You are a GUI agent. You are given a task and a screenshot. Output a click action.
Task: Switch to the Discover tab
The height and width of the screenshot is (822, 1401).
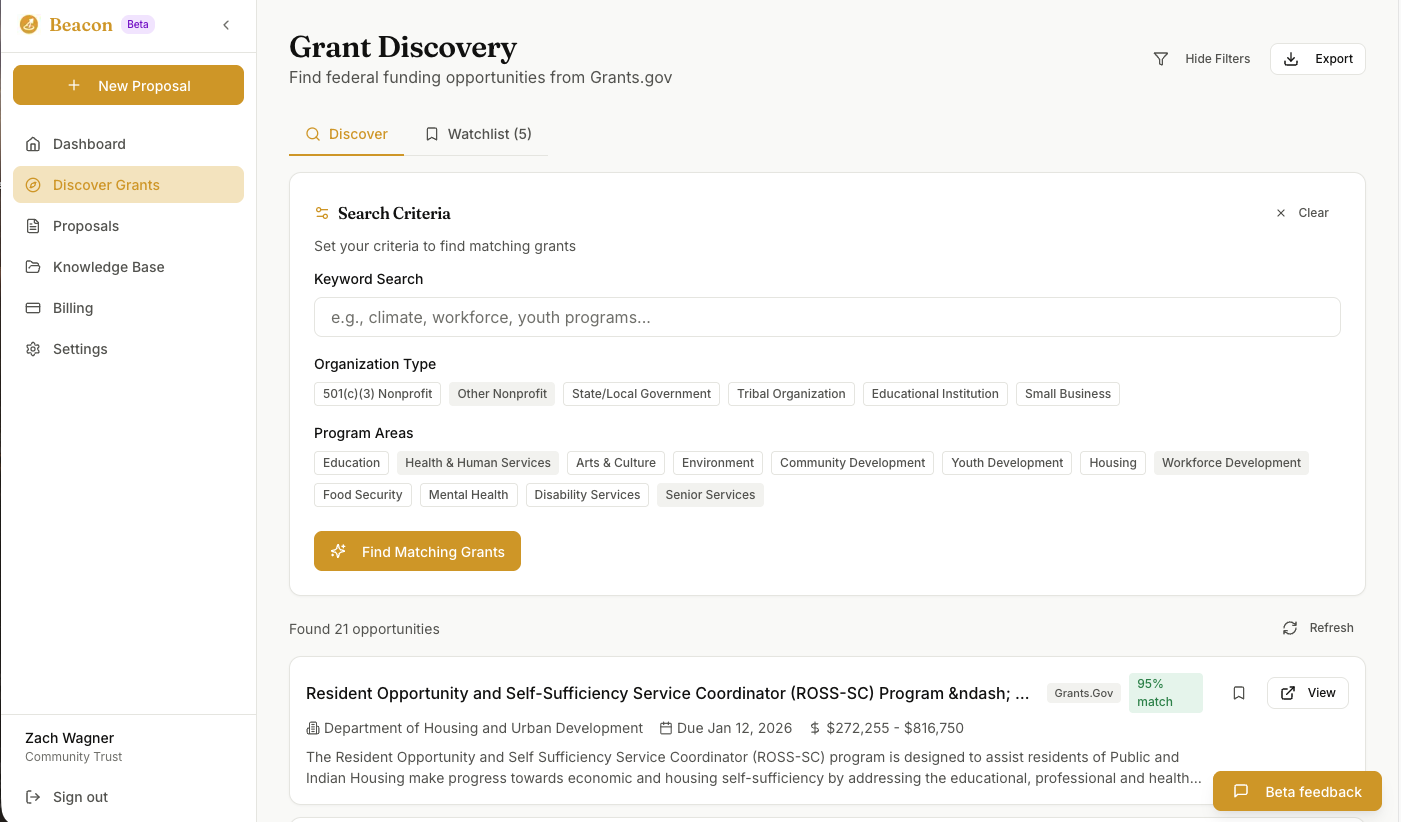pyautogui.click(x=346, y=134)
